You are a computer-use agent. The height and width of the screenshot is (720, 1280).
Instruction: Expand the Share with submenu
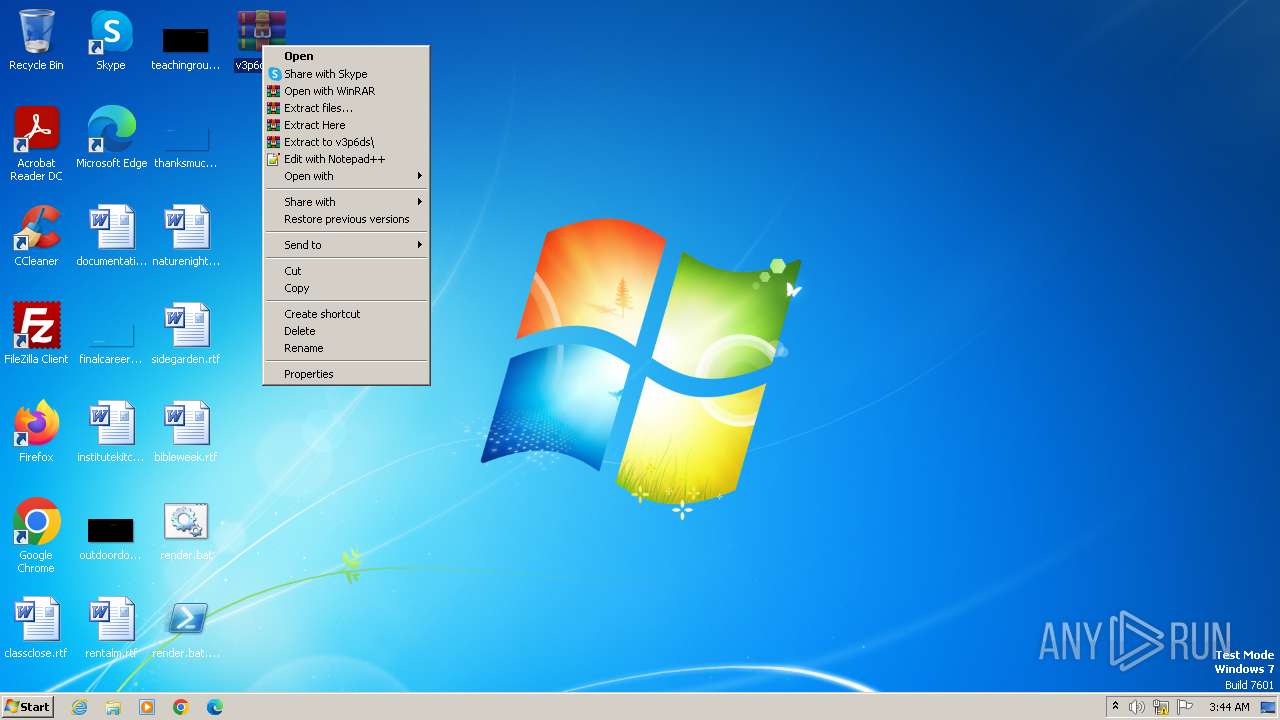(346, 202)
